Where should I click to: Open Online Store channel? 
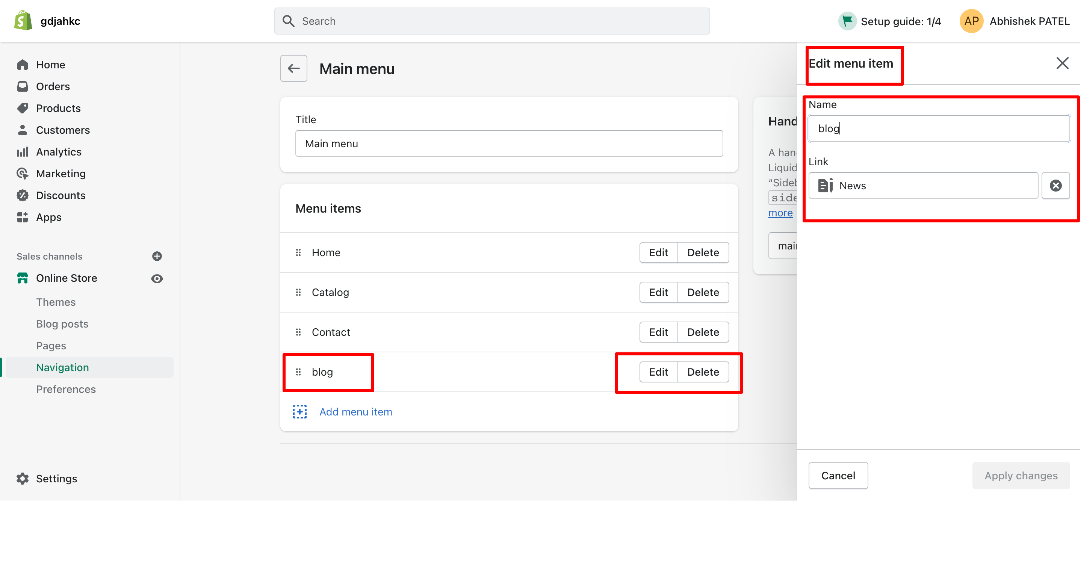[x=66, y=278]
